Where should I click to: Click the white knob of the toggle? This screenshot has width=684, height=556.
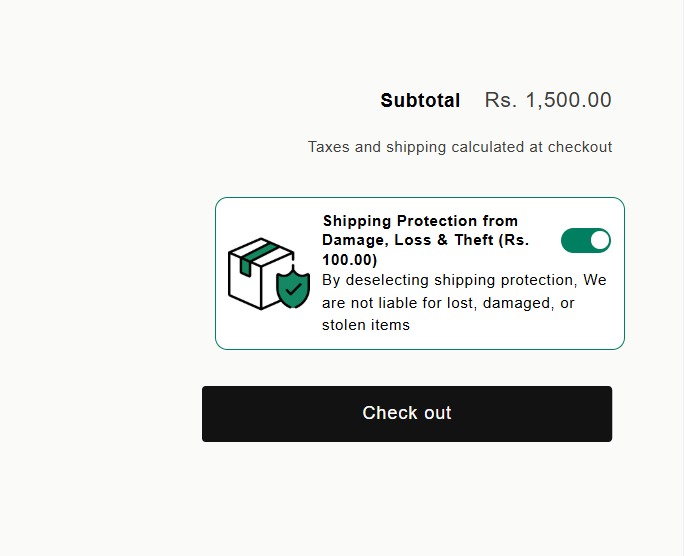(600, 240)
